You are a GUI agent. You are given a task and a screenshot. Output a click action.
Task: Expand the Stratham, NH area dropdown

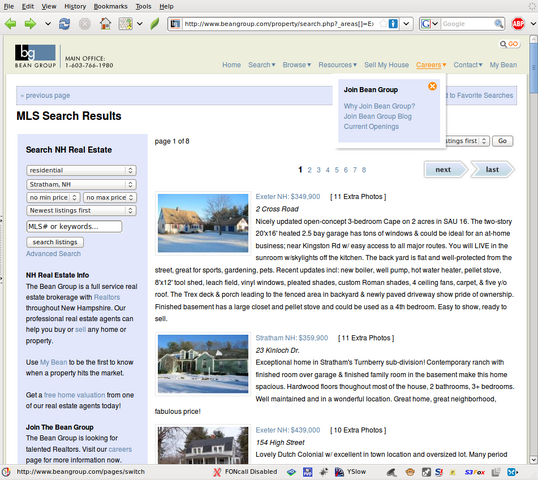81,184
